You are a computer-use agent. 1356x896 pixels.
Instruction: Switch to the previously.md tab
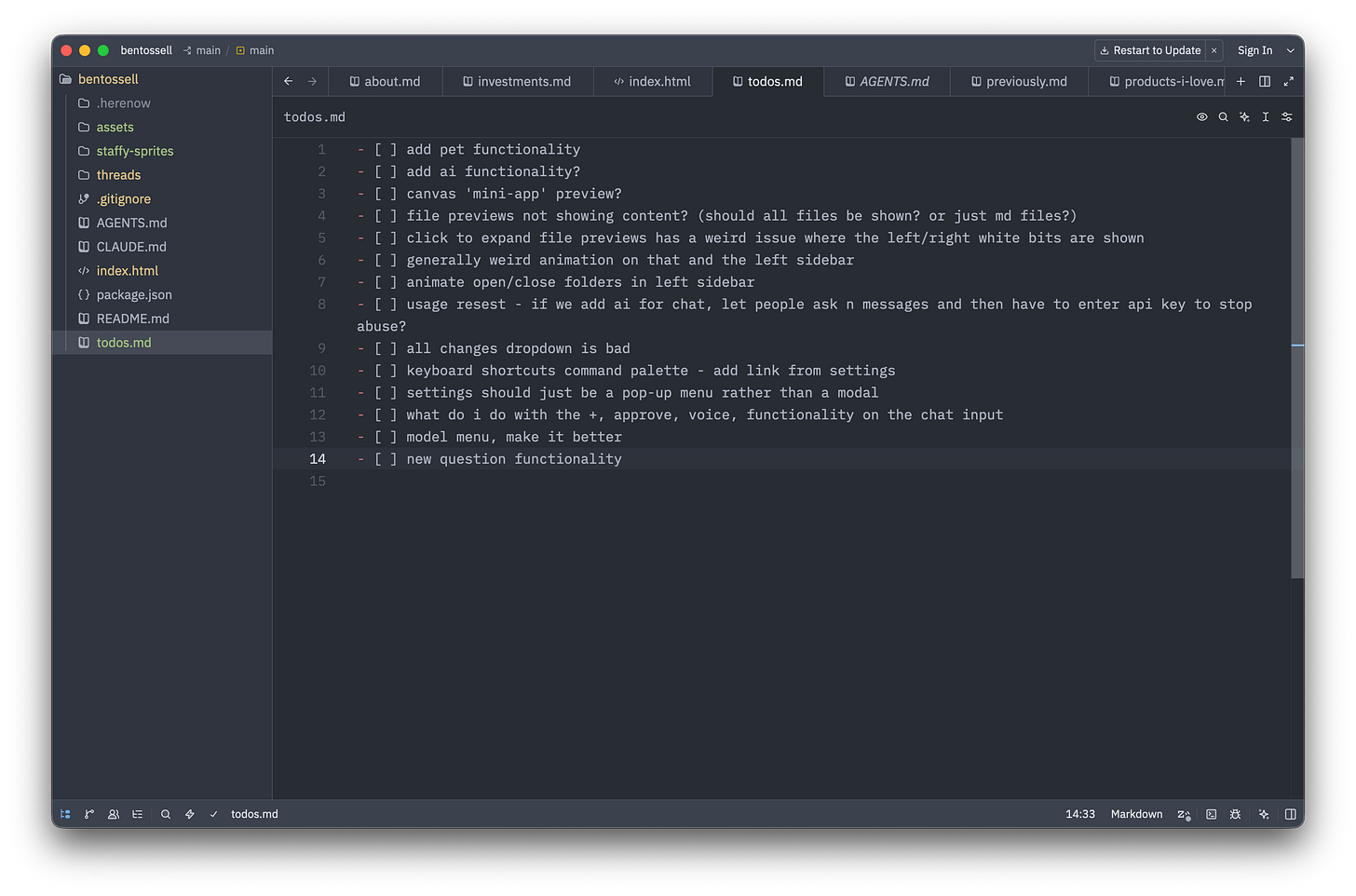tap(1019, 82)
